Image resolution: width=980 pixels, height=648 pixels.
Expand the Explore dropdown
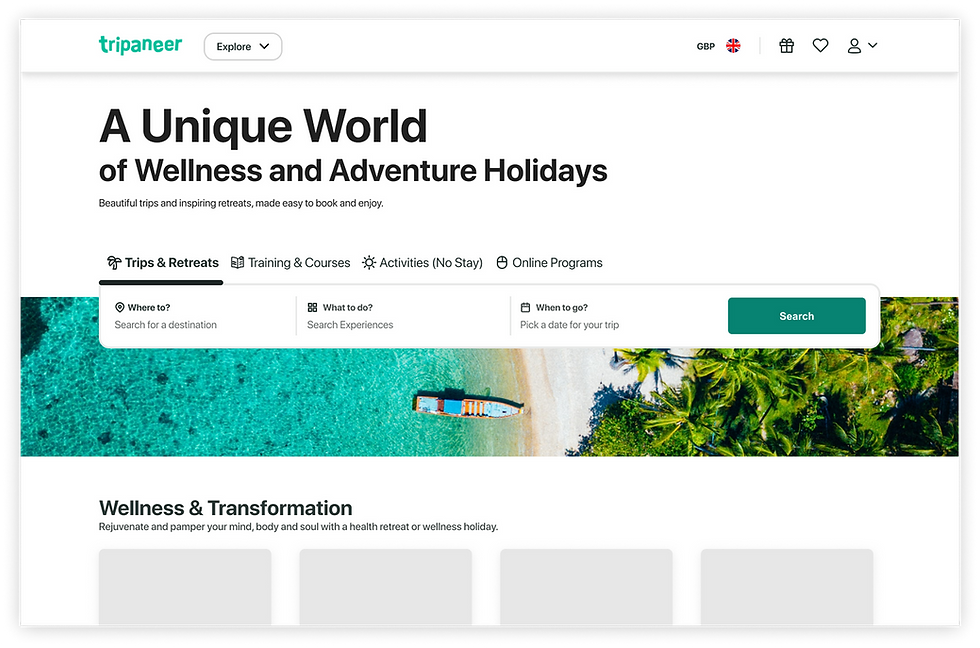click(242, 45)
